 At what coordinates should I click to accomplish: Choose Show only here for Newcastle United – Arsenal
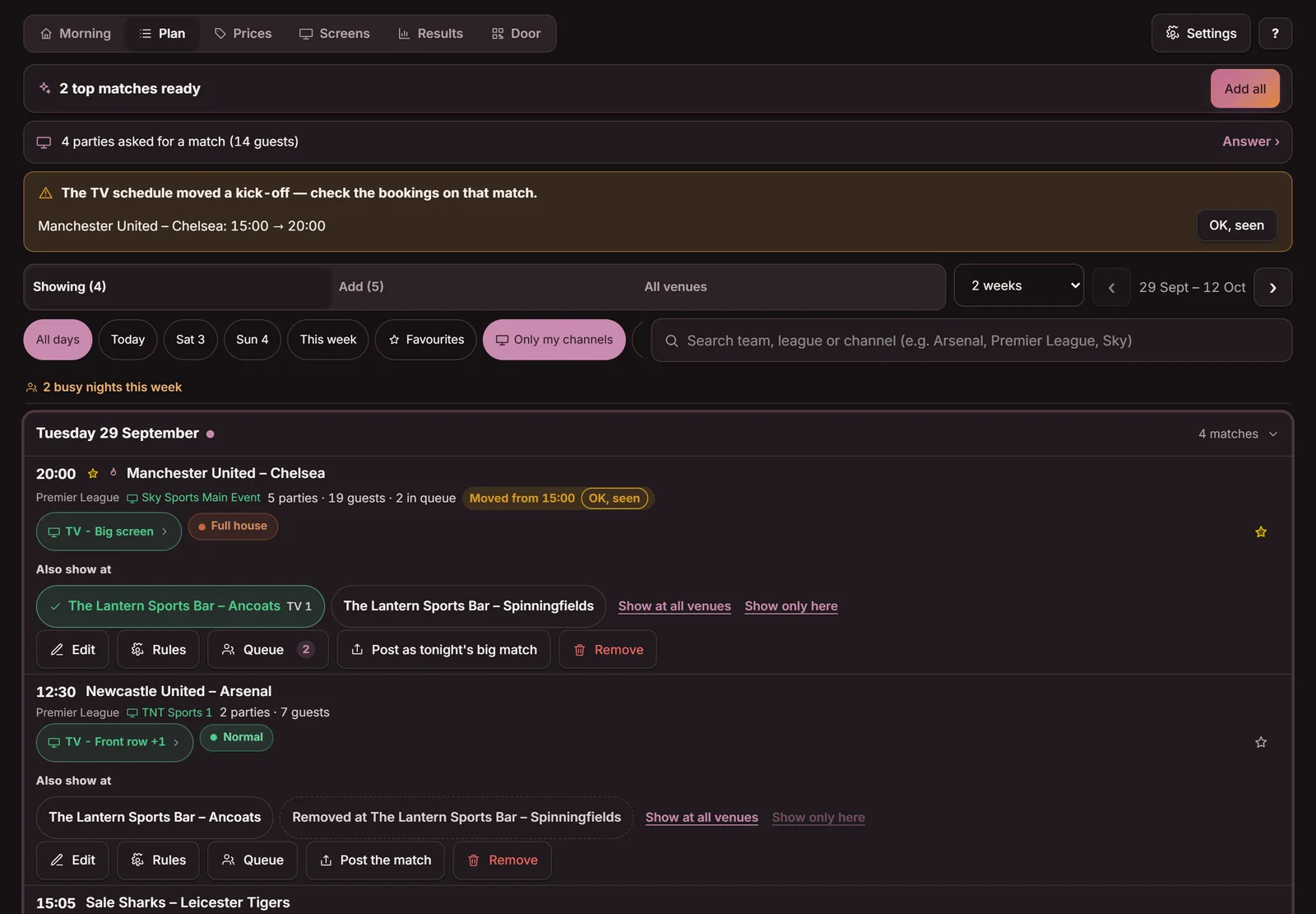click(818, 818)
